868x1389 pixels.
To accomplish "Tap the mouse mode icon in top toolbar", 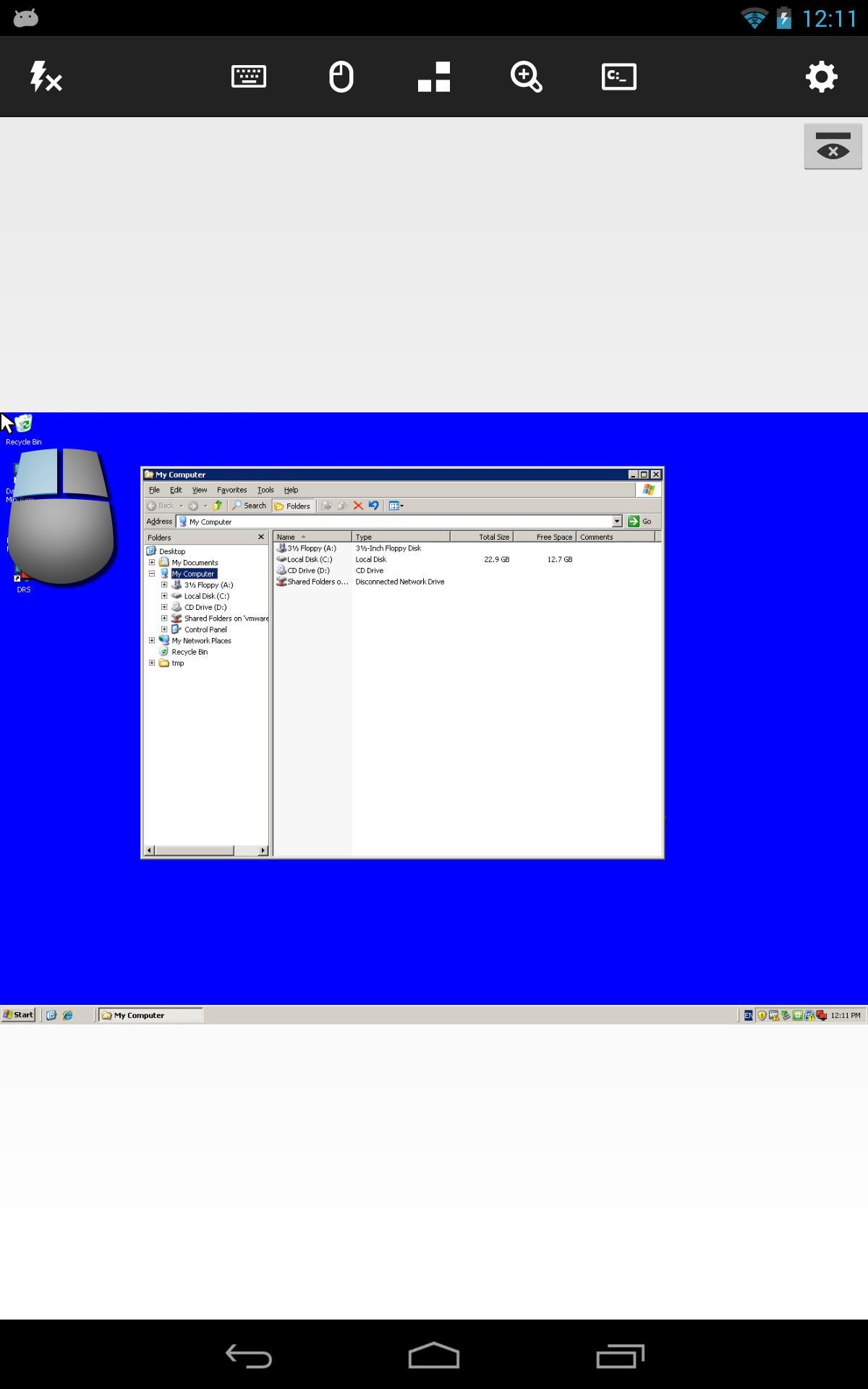I will 341,77.
